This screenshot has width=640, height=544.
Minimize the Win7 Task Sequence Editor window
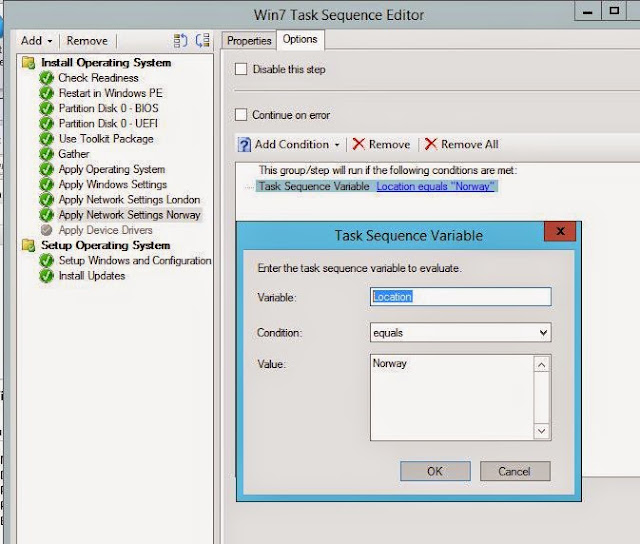tap(588, 11)
